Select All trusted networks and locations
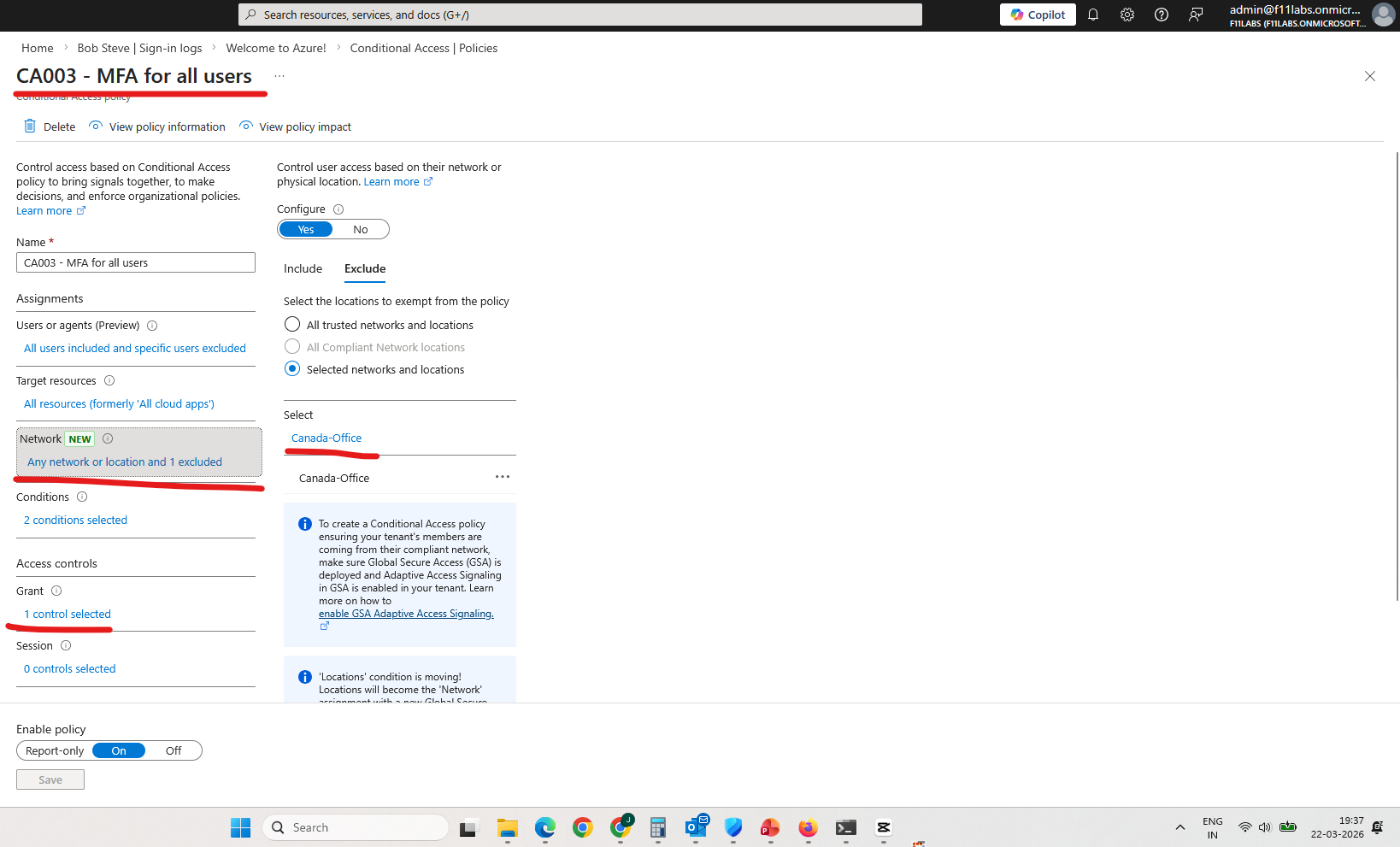The width and height of the screenshot is (1400, 847). (292, 325)
